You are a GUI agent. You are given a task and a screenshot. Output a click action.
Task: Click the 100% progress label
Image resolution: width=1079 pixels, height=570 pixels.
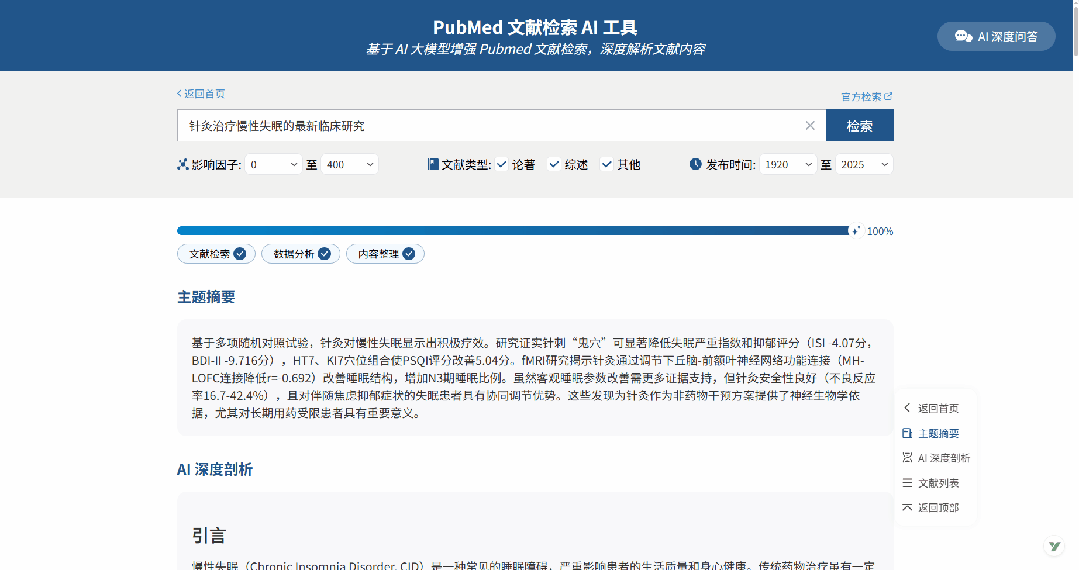(879, 231)
